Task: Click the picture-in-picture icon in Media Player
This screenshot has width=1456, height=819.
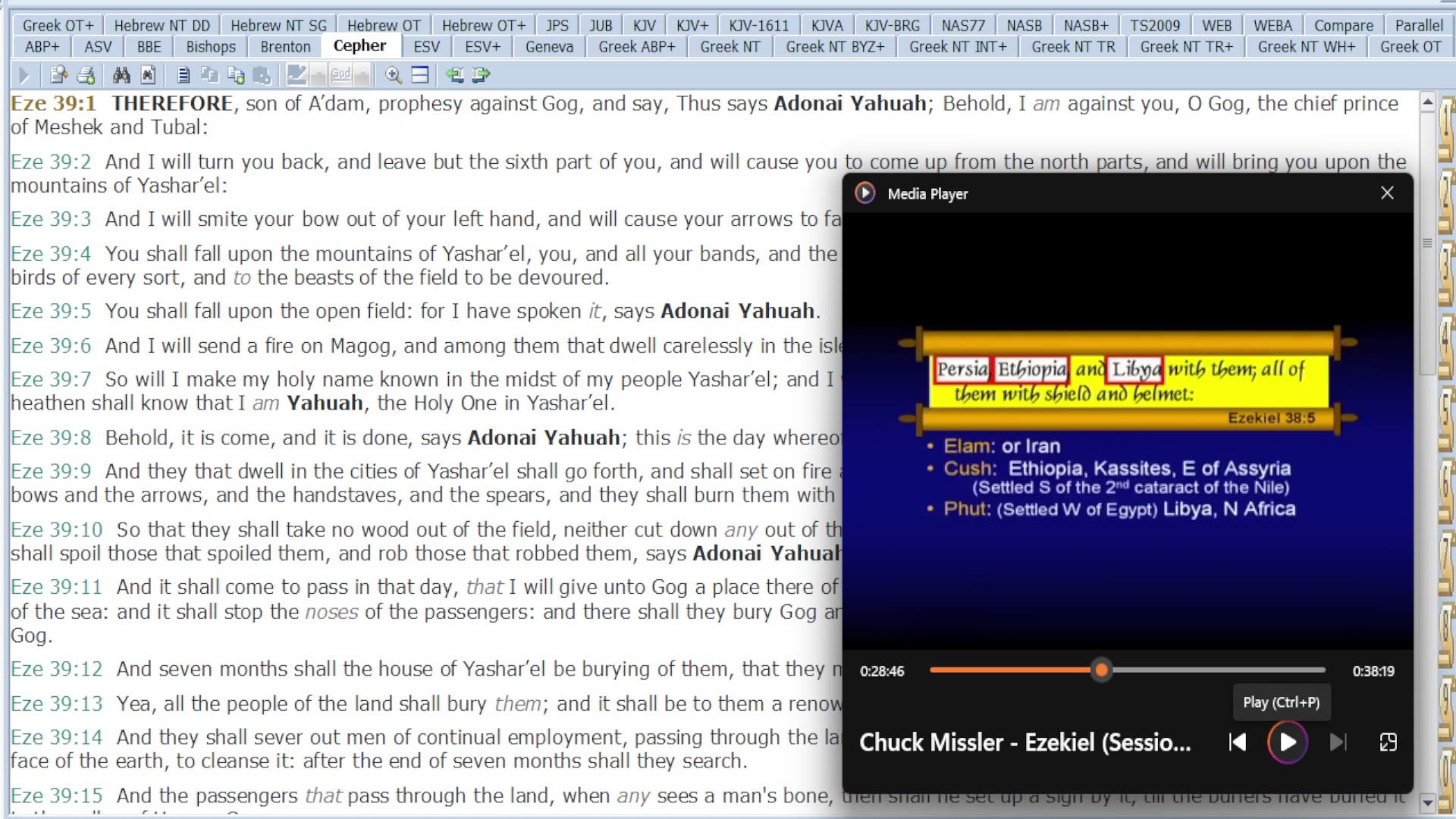Action: (x=1388, y=742)
